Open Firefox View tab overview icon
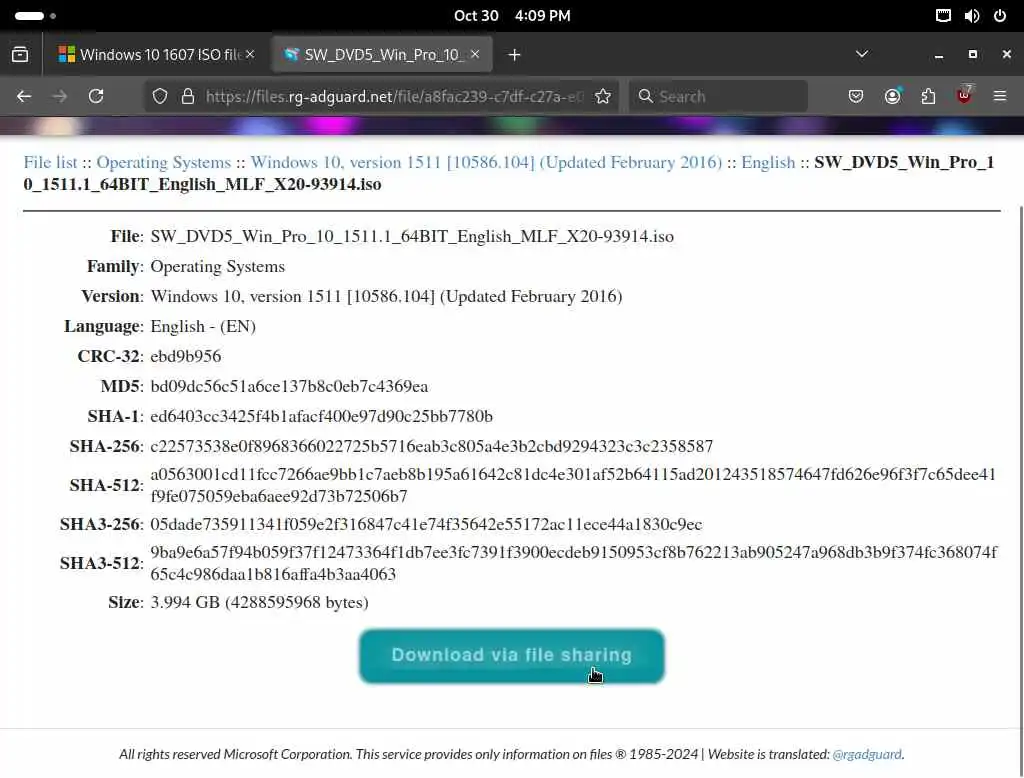The height and width of the screenshot is (778, 1024). [x=20, y=55]
